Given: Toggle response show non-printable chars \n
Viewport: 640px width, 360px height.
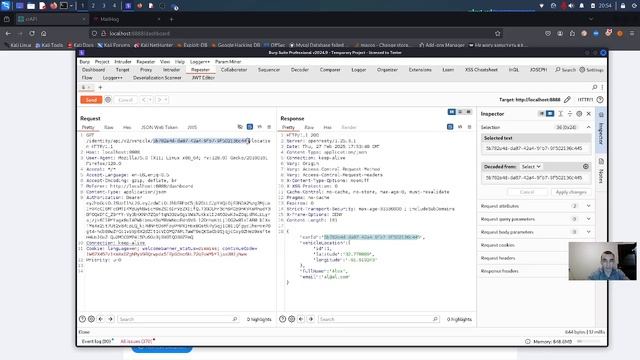Looking at the screenshot, I should click(460, 127).
